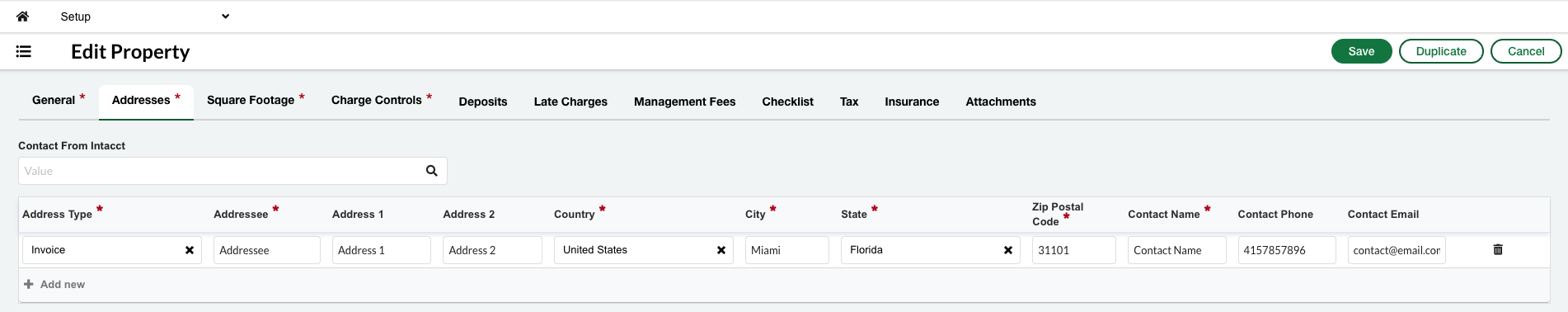Click the State column header
Image resolution: width=1568 pixels, height=312 pixels.
point(854,214)
